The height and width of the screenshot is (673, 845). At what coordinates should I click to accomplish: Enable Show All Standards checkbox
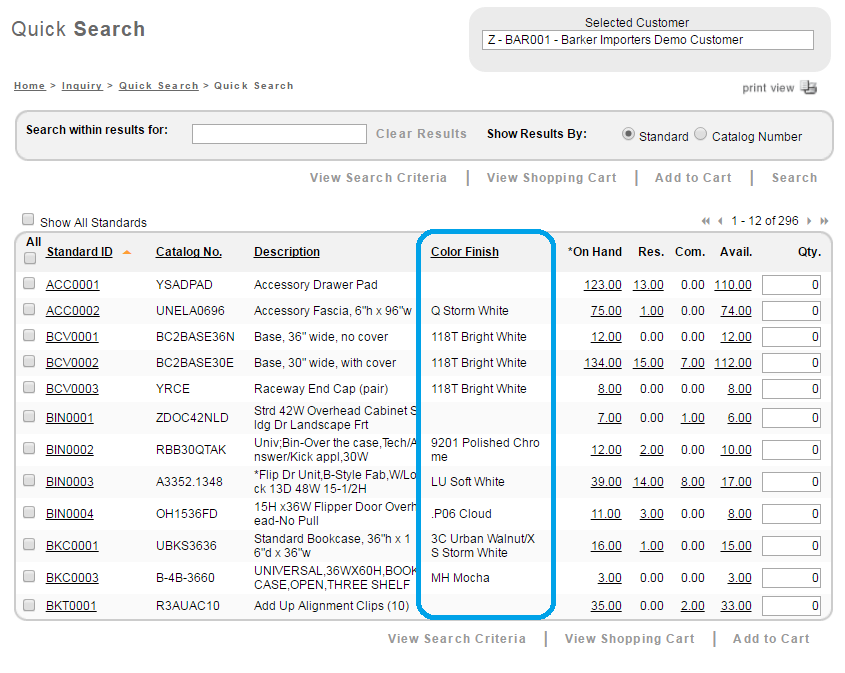pos(28,220)
